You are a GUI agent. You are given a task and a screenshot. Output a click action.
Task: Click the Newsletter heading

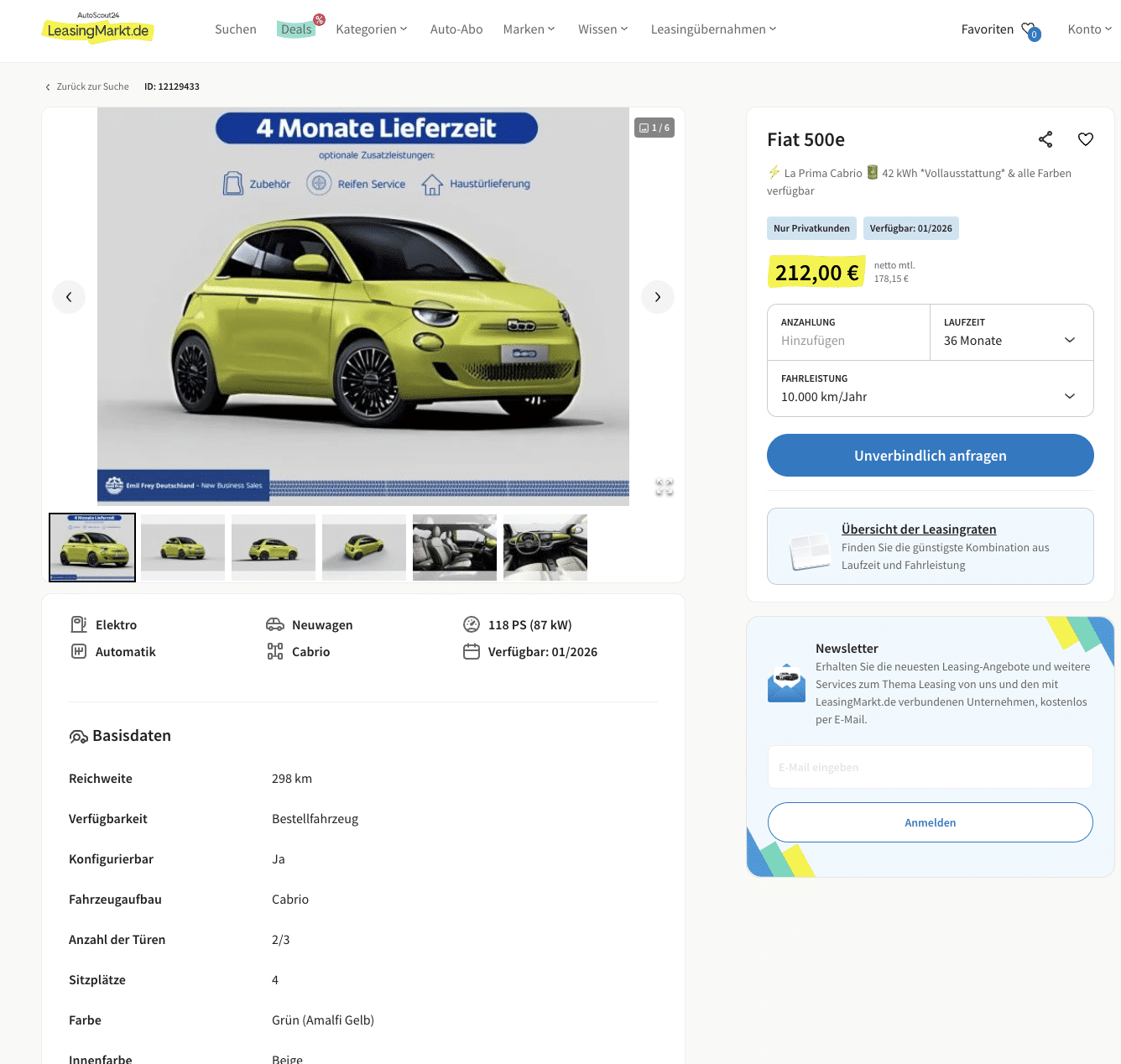(847, 649)
